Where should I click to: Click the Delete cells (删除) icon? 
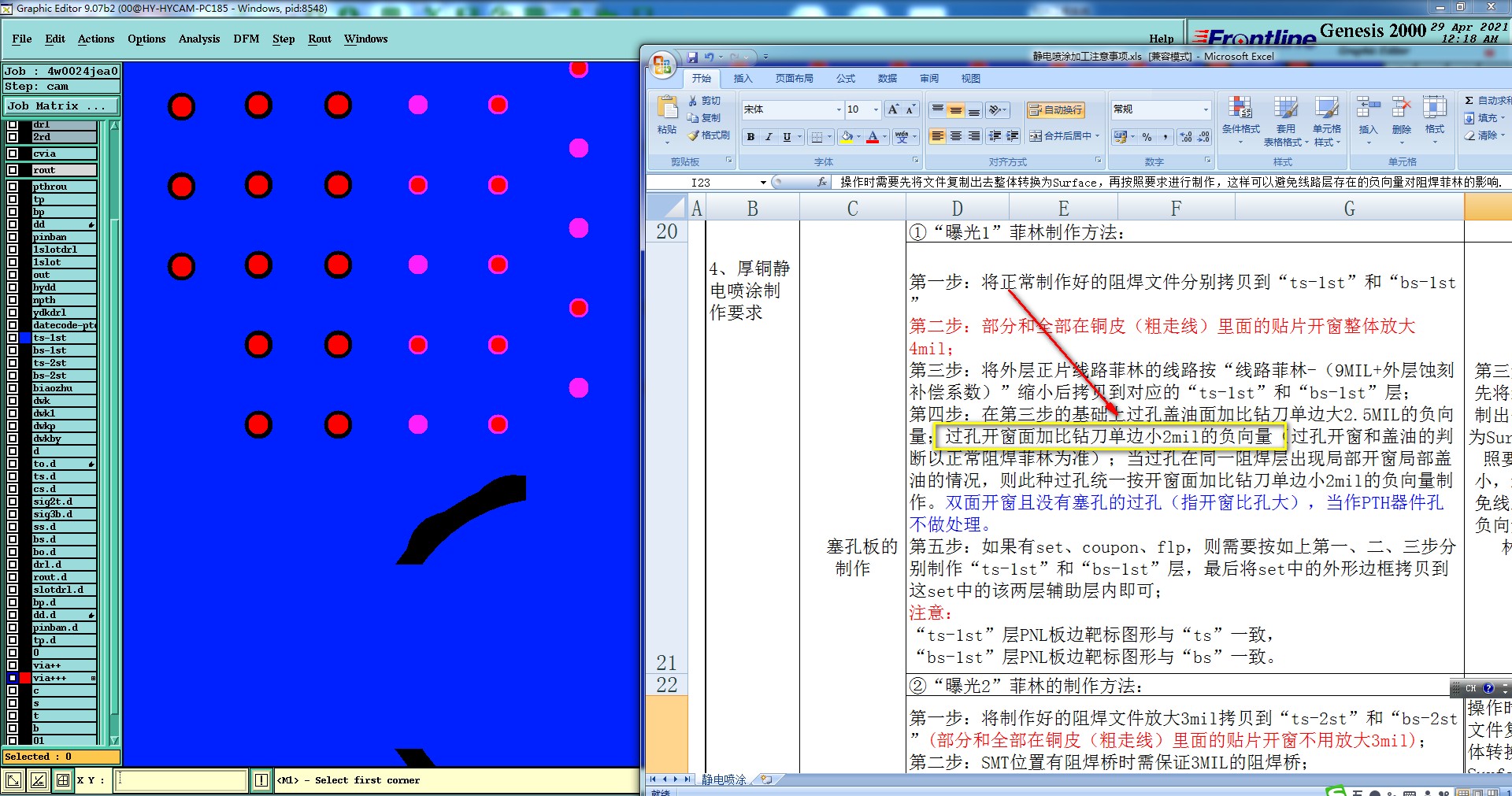pos(1401,108)
